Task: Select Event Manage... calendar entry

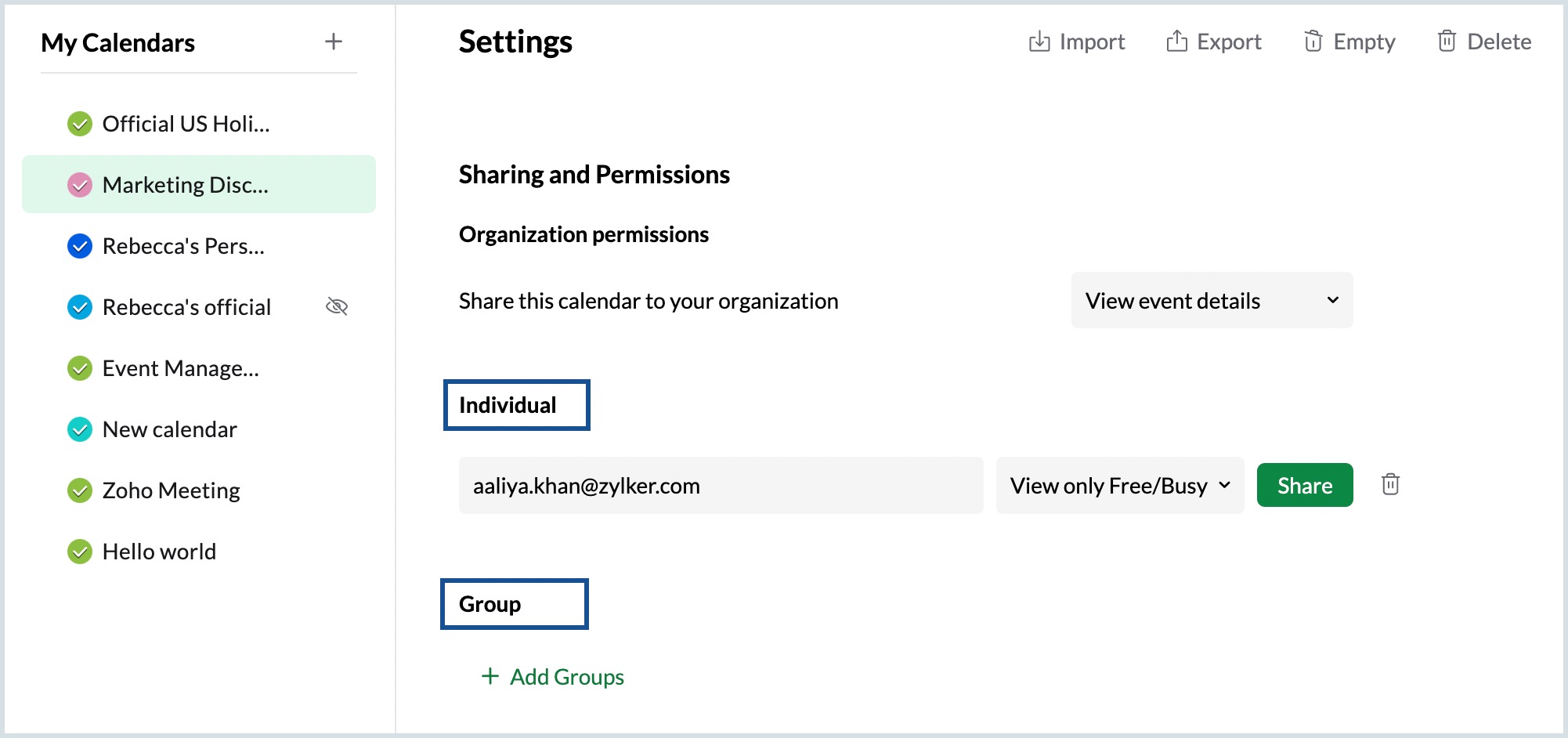Action: pos(181,368)
